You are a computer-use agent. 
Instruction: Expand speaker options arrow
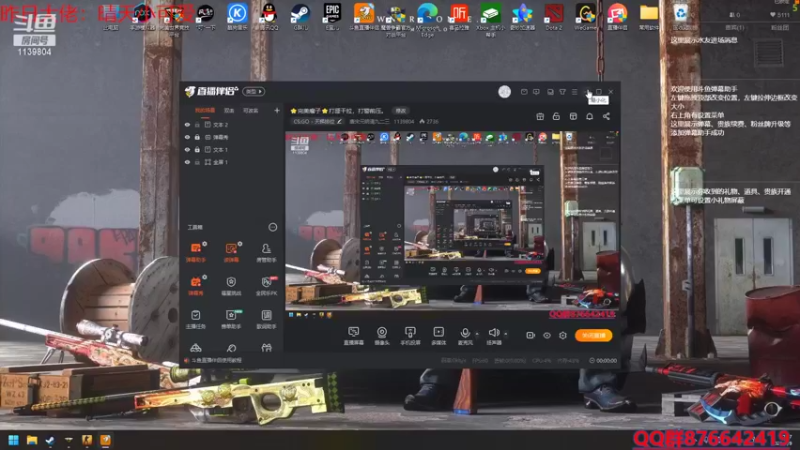coord(506,334)
